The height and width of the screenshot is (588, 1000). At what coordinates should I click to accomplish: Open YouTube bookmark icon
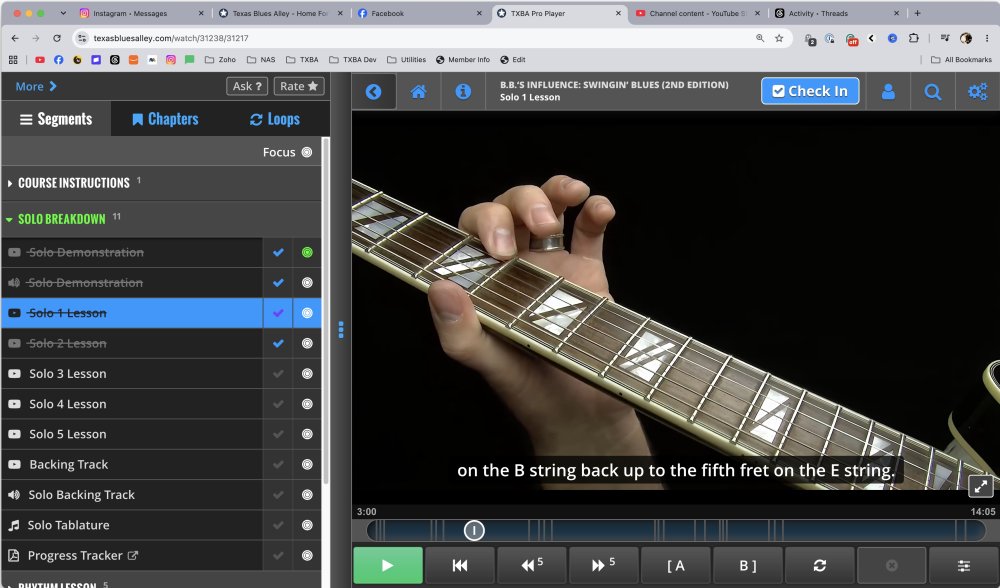(40, 60)
